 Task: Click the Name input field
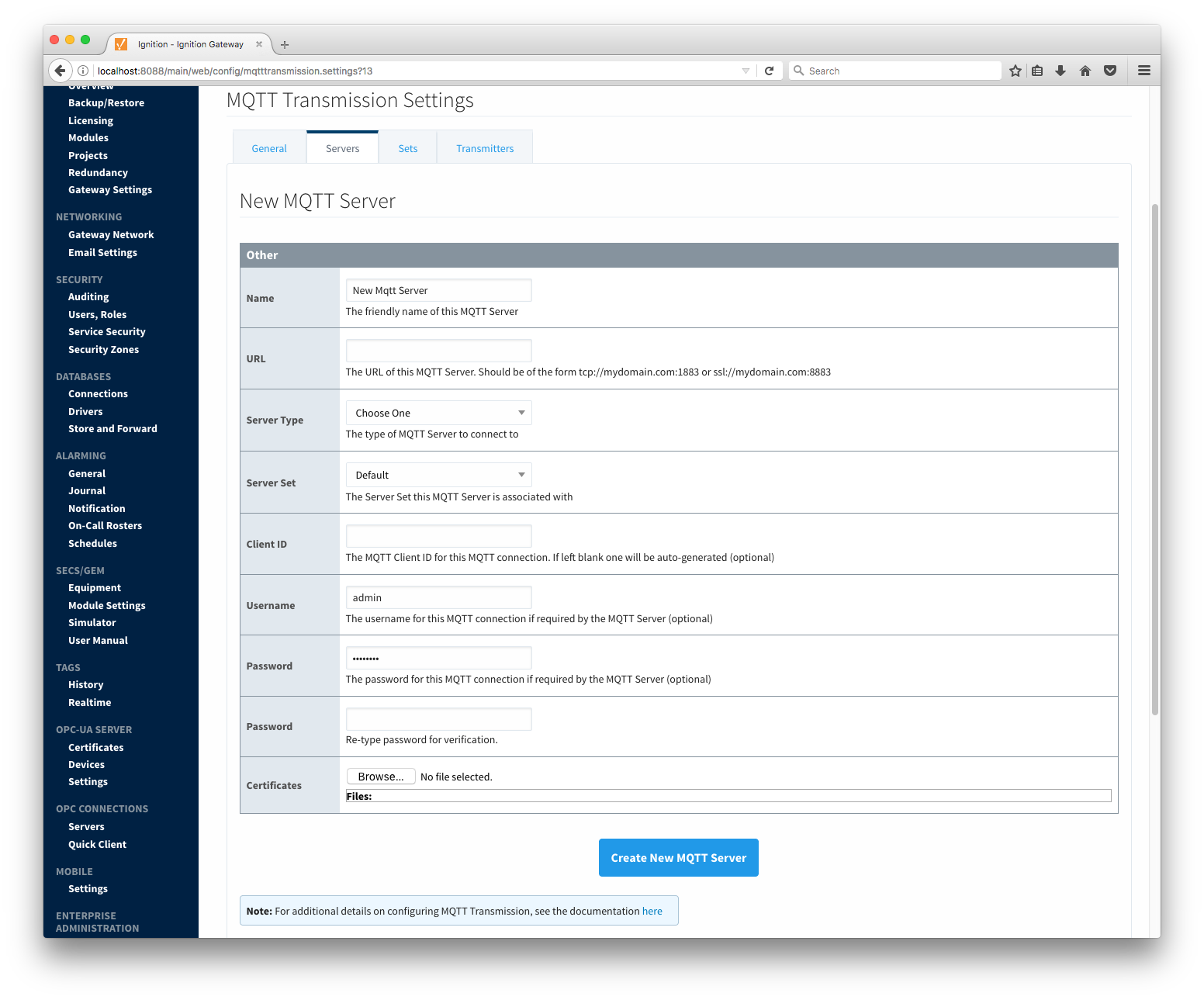tap(438, 290)
